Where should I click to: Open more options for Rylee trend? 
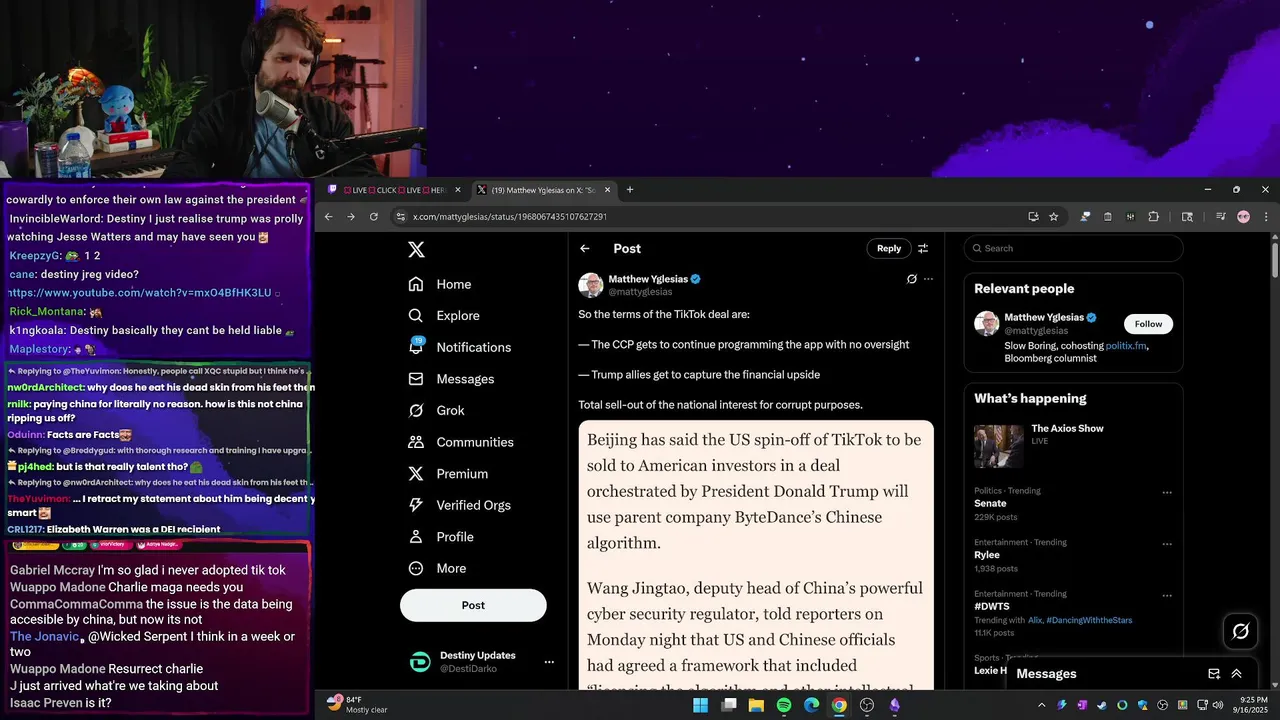point(1167,544)
